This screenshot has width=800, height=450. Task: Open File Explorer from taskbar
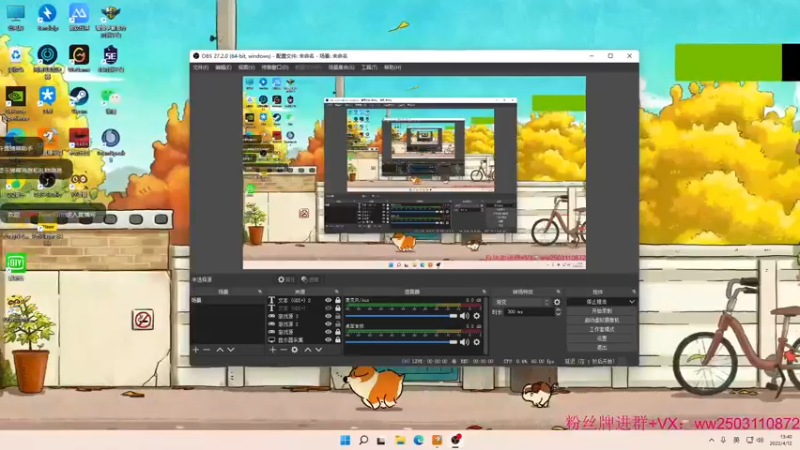(400, 440)
